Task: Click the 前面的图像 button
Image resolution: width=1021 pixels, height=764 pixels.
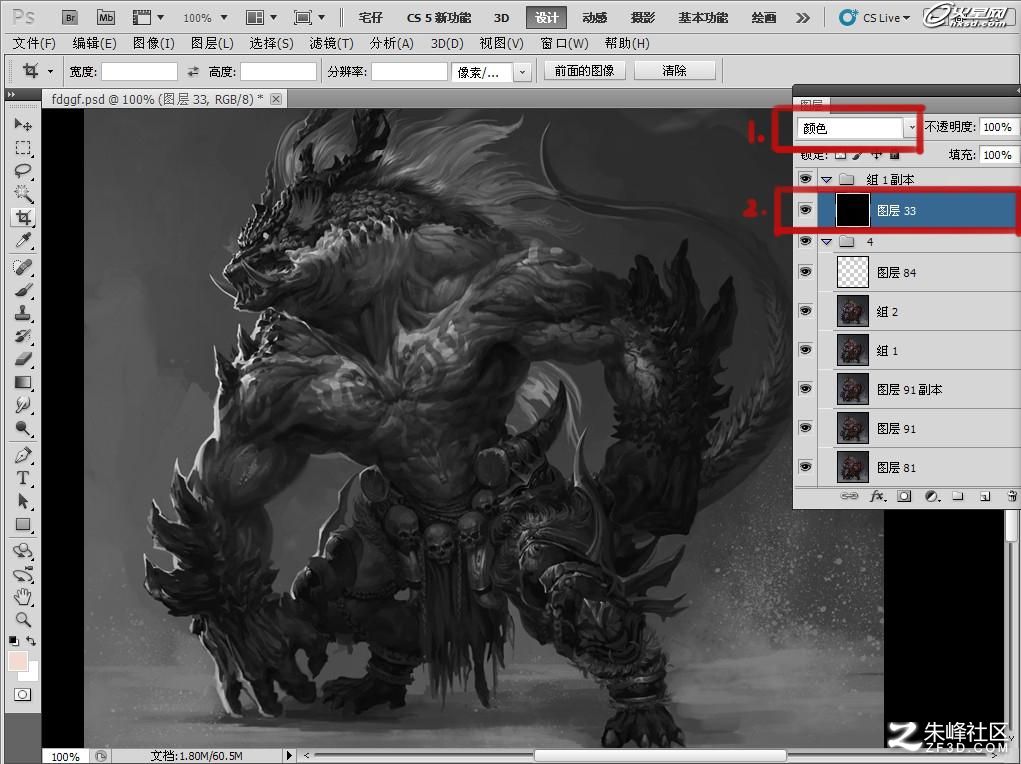Action: tap(584, 70)
